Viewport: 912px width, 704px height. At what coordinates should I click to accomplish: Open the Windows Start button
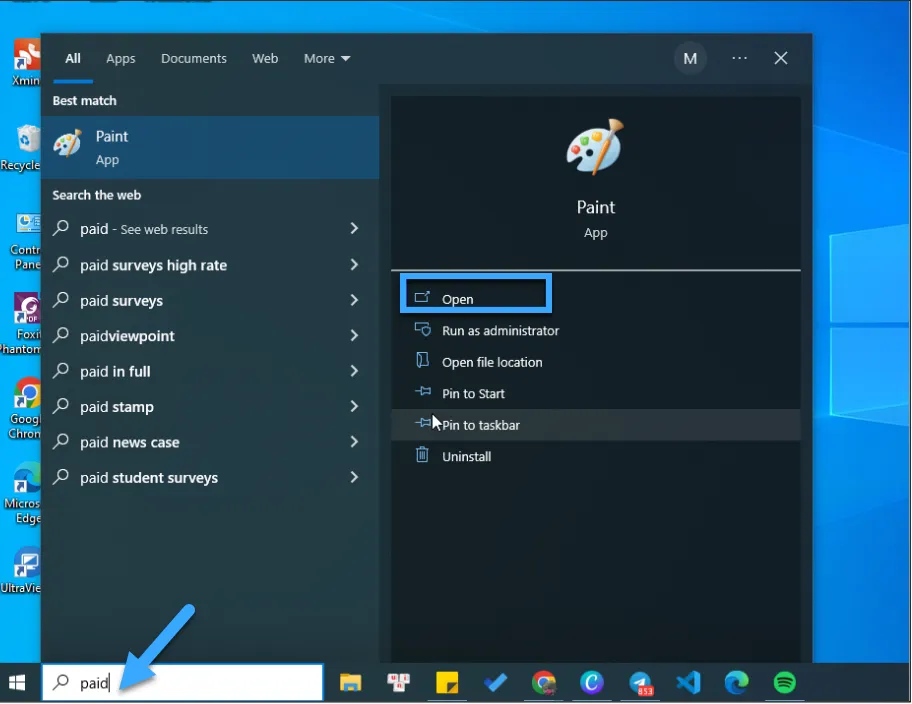coord(17,682)
